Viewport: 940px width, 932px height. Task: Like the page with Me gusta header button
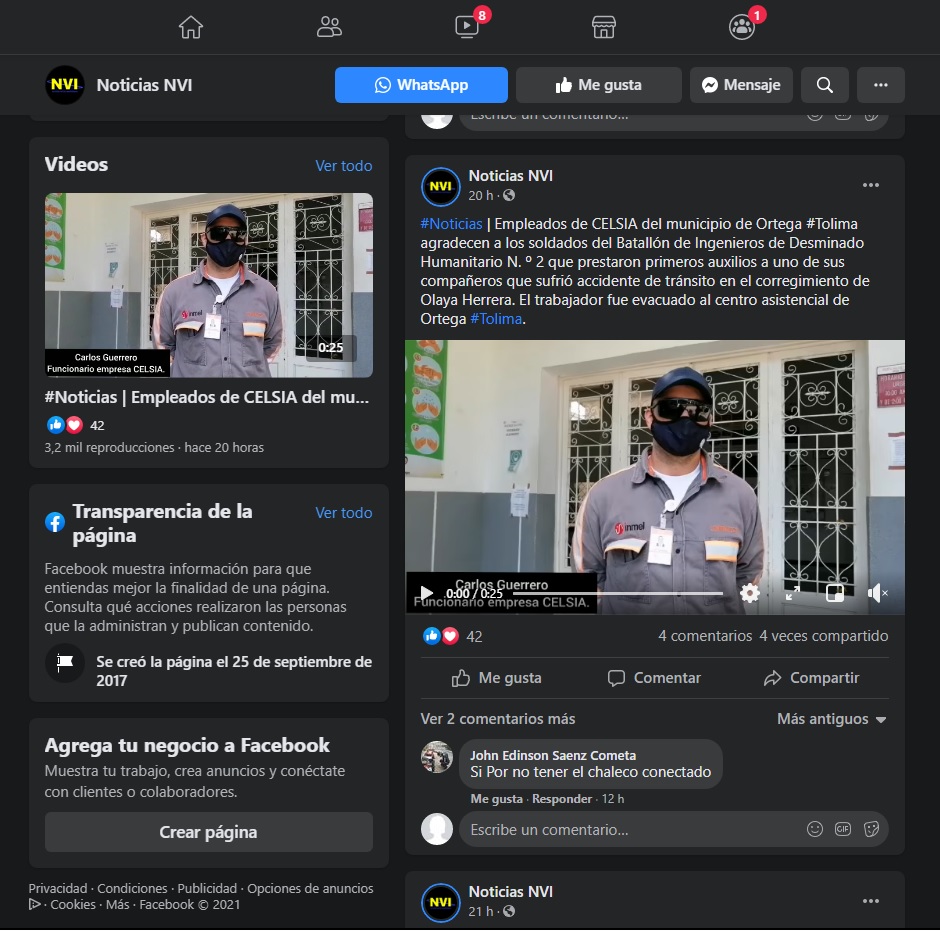(x=599, y=85)
